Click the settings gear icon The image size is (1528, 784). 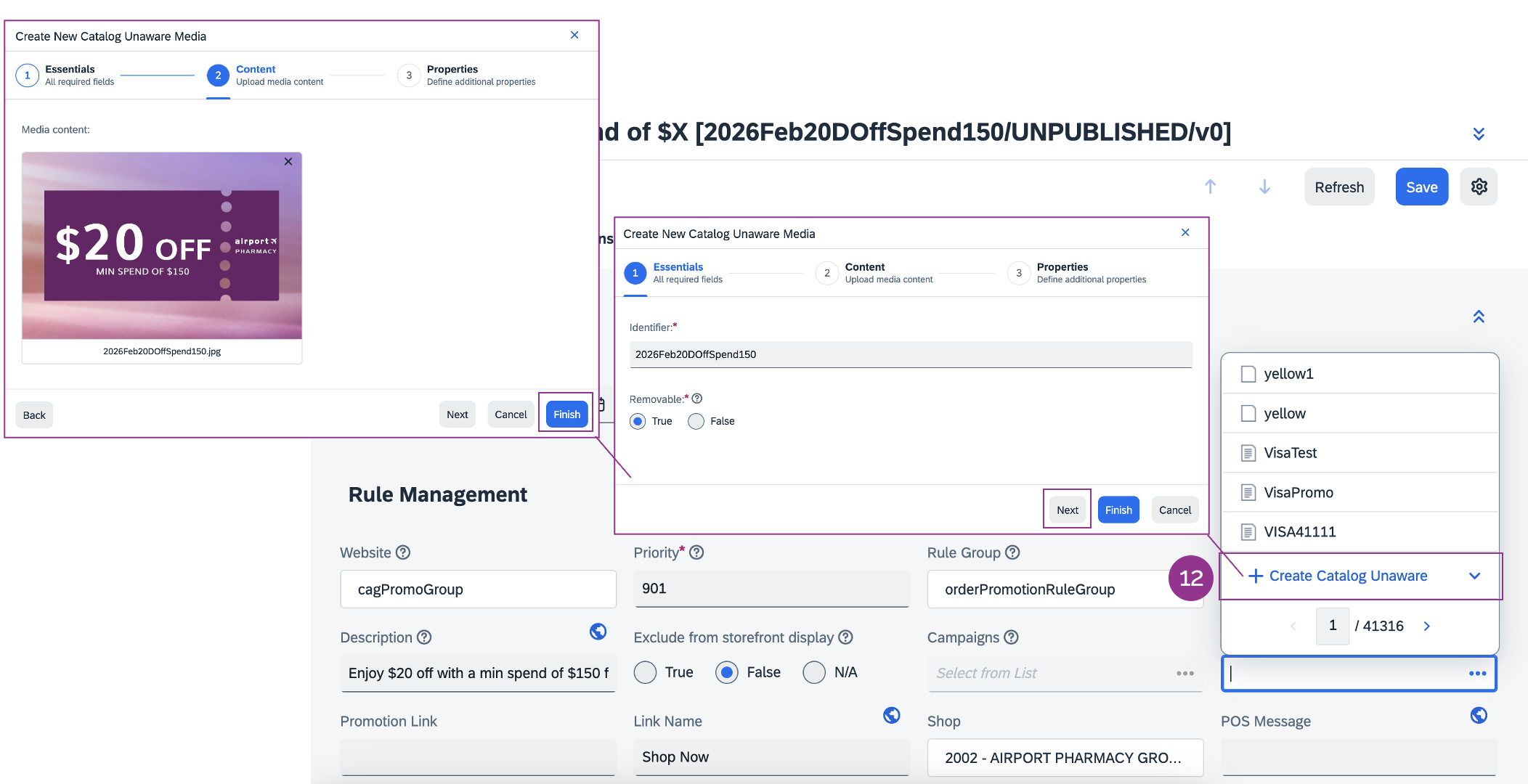1479,187
